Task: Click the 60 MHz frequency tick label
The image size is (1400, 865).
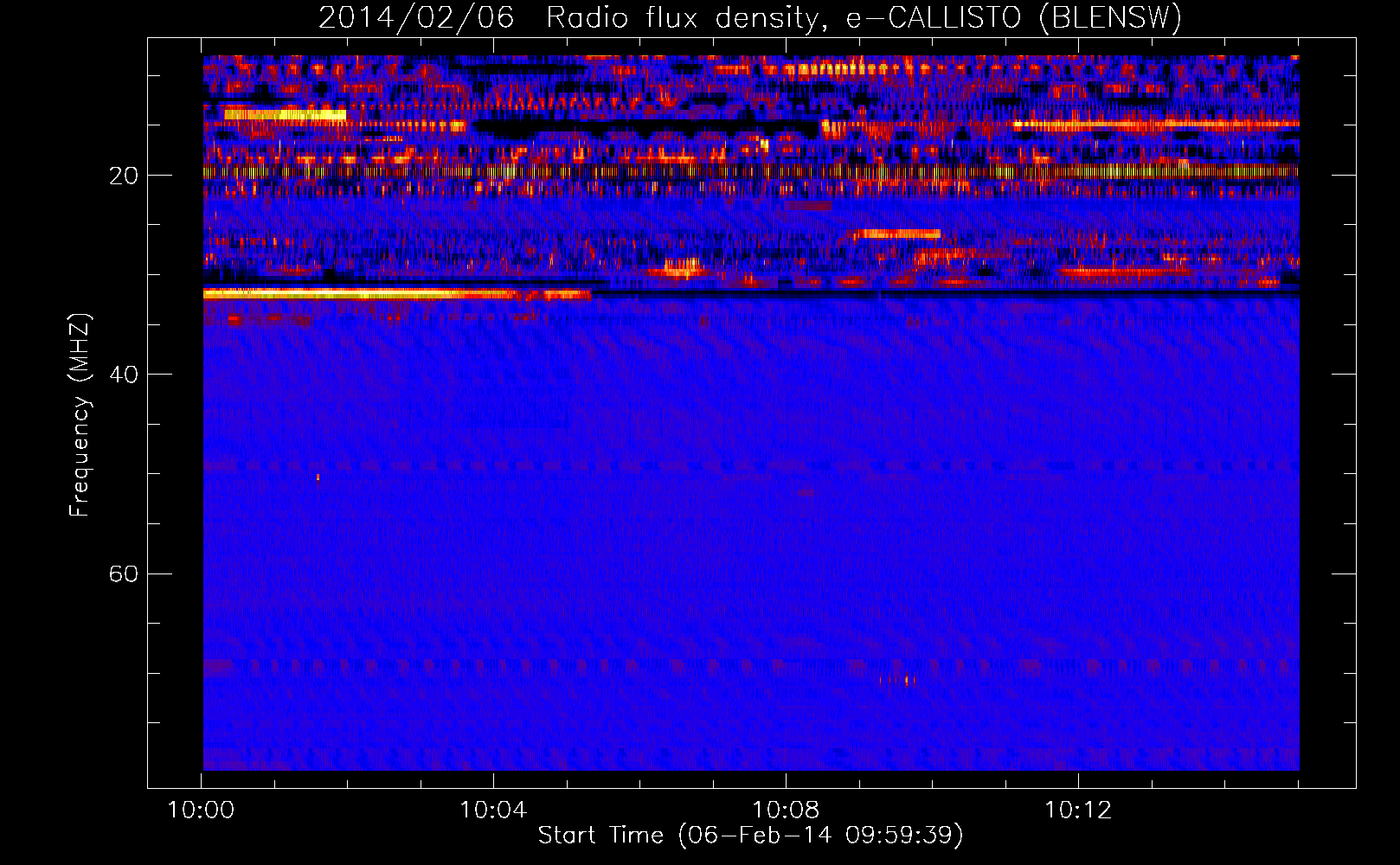Action: (x=124, y=573)
